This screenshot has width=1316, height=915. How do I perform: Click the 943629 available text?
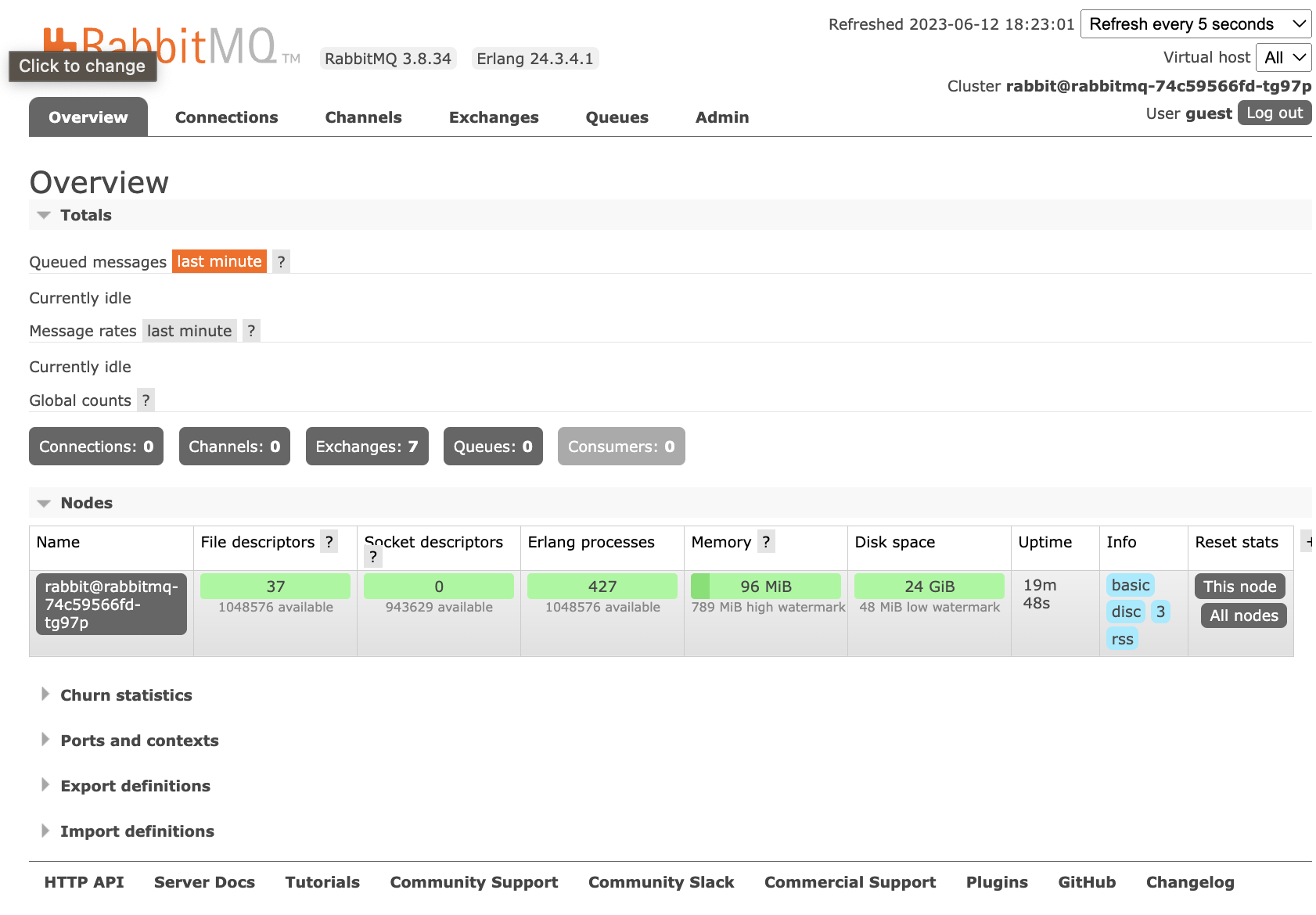point(439,607)
